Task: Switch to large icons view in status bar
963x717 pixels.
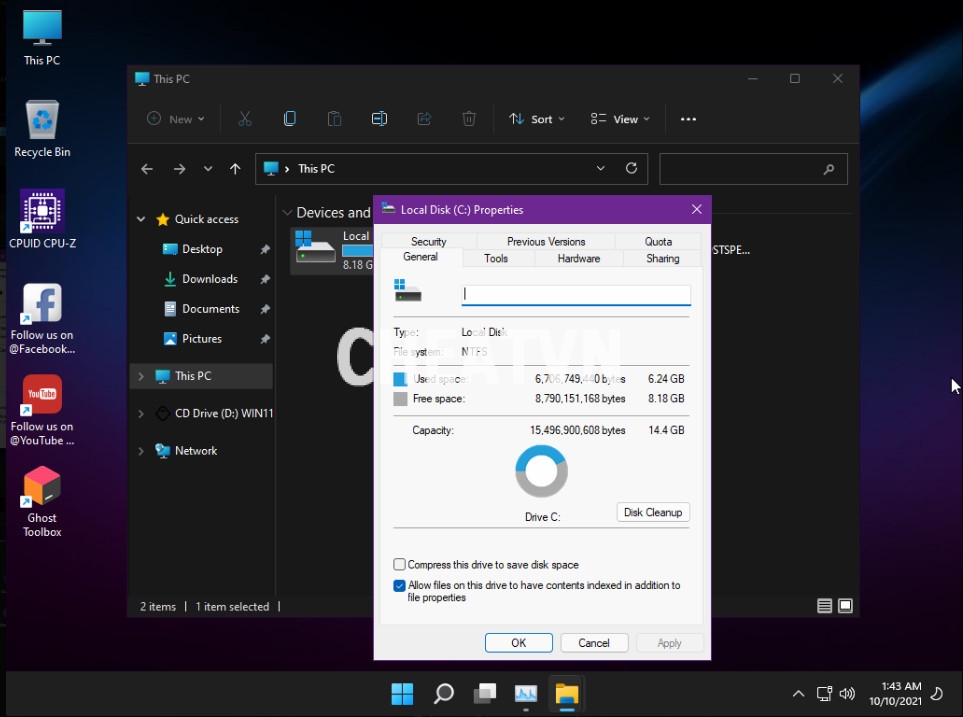Action: (845, 606)
